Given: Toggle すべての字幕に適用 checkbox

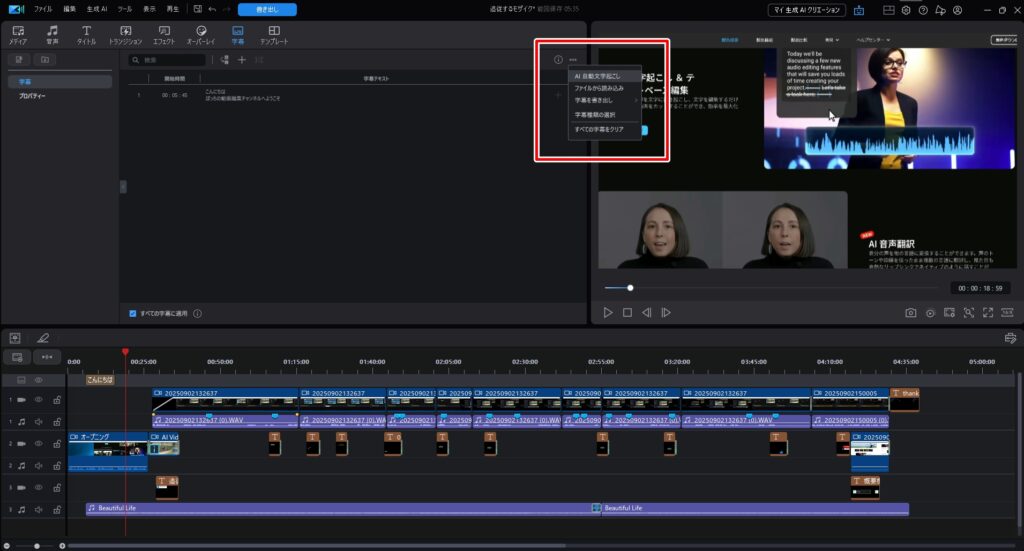Looking at the screenshot, I should point(133,313).
